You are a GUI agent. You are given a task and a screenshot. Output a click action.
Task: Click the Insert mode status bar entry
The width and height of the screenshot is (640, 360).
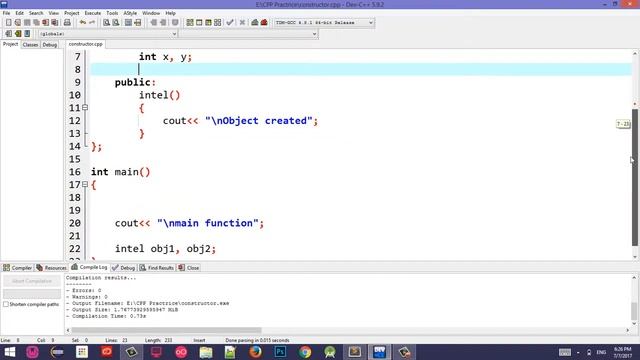tap(199, 340)
